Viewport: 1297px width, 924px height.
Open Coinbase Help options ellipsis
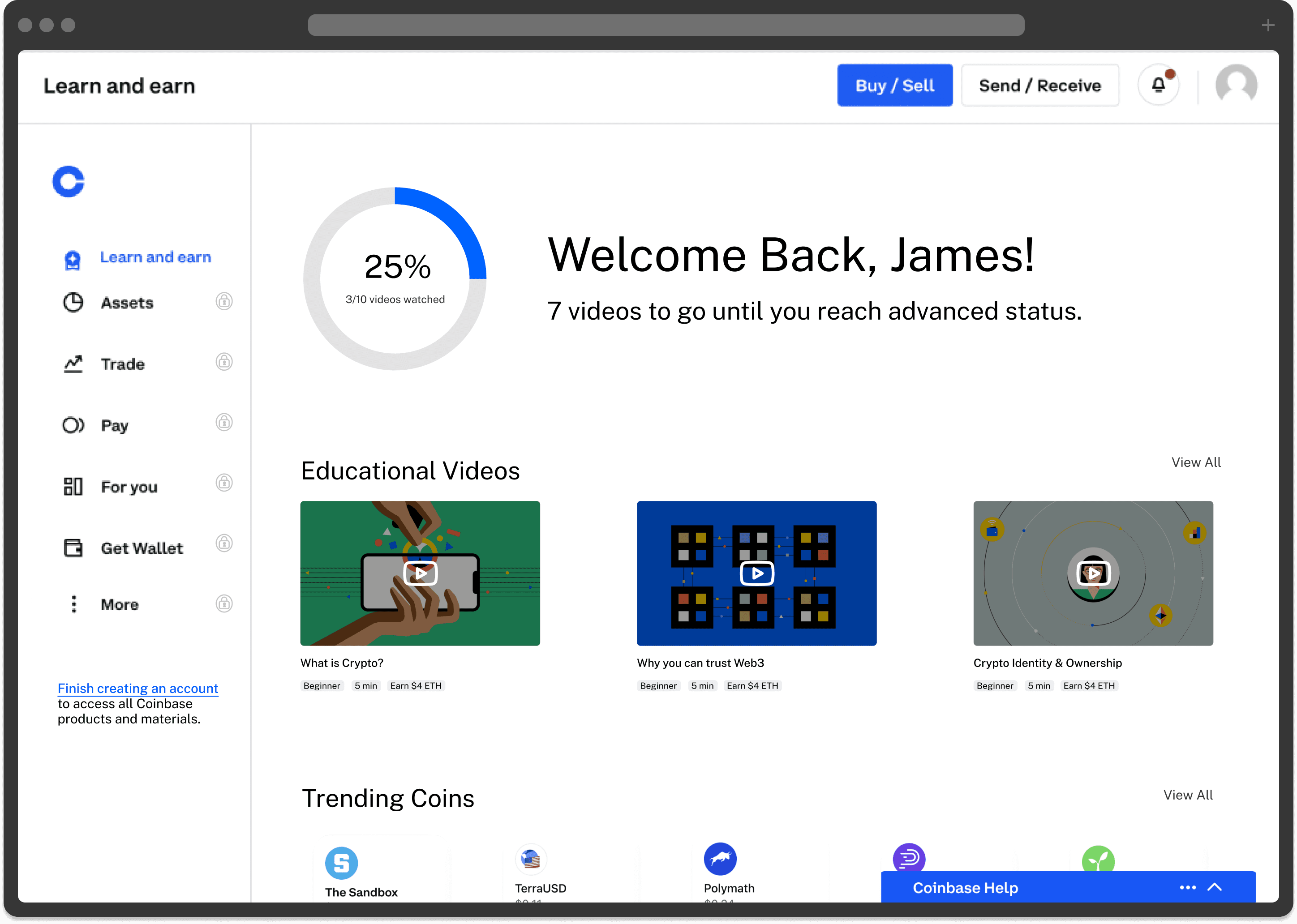tap(1188, 888)
